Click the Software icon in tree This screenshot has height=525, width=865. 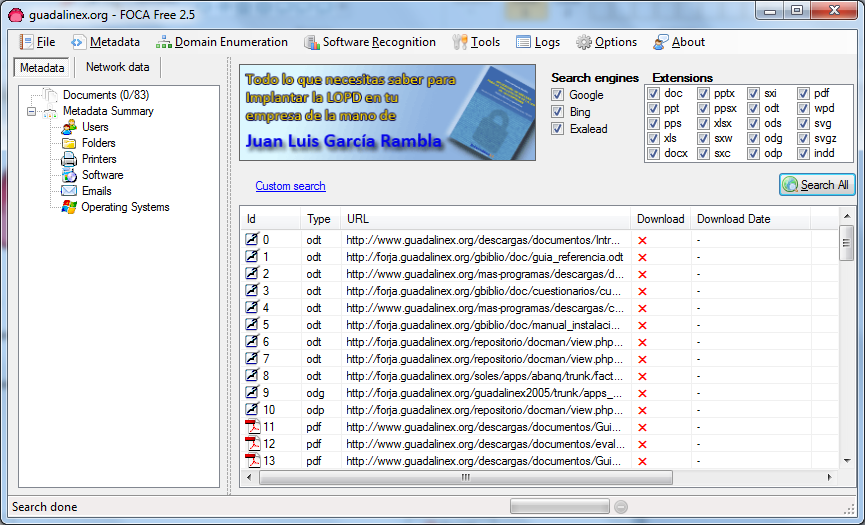click(69, 175)
